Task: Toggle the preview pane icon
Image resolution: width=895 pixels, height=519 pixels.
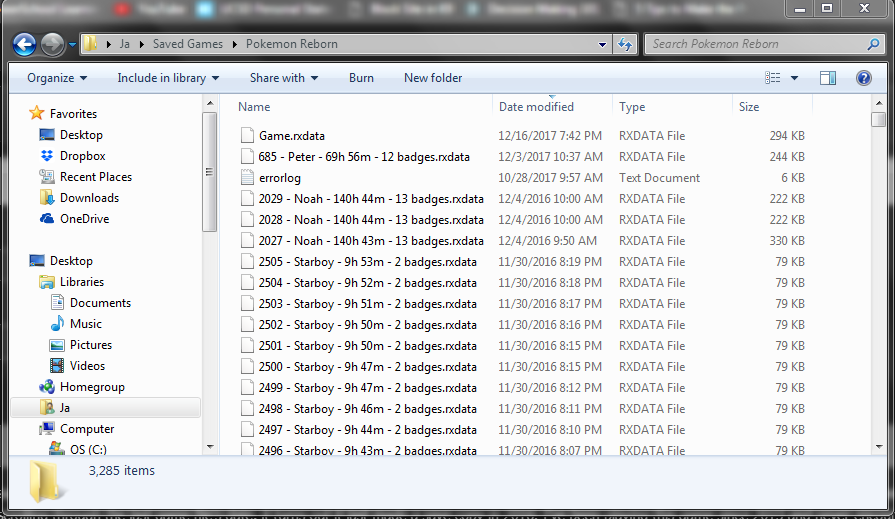Action: pos(828,78)
